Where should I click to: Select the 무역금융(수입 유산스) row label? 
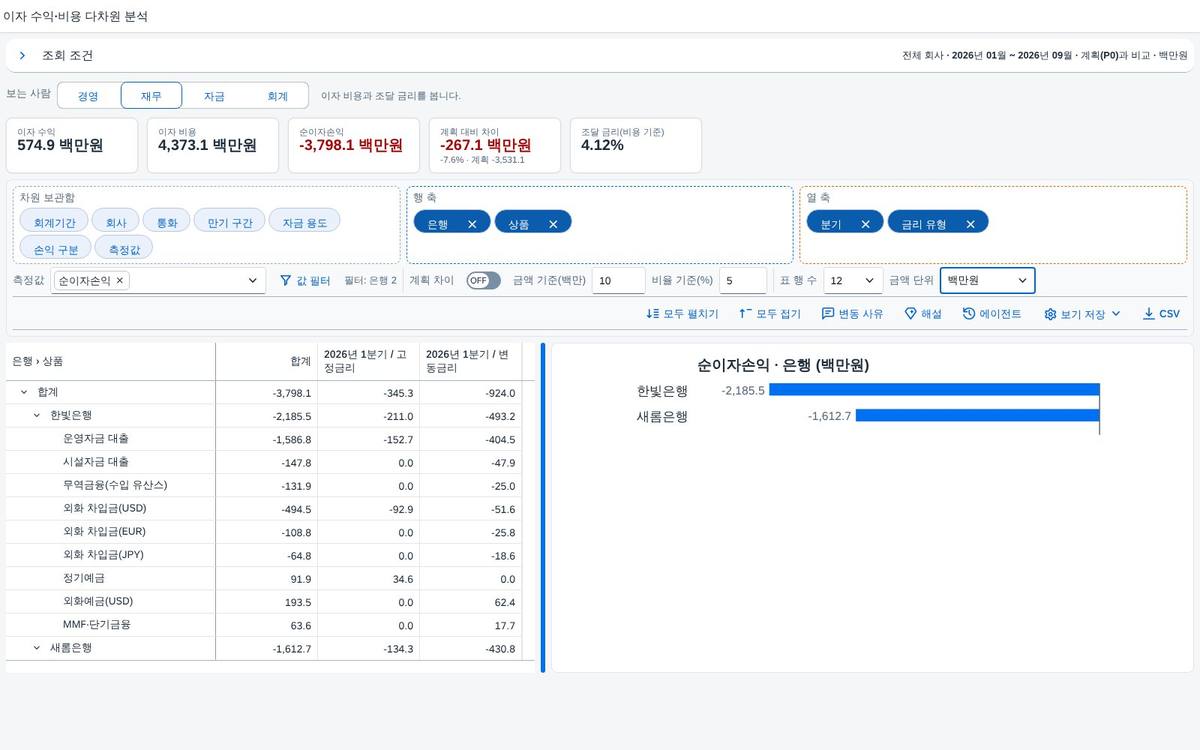(x=115, y=485)
